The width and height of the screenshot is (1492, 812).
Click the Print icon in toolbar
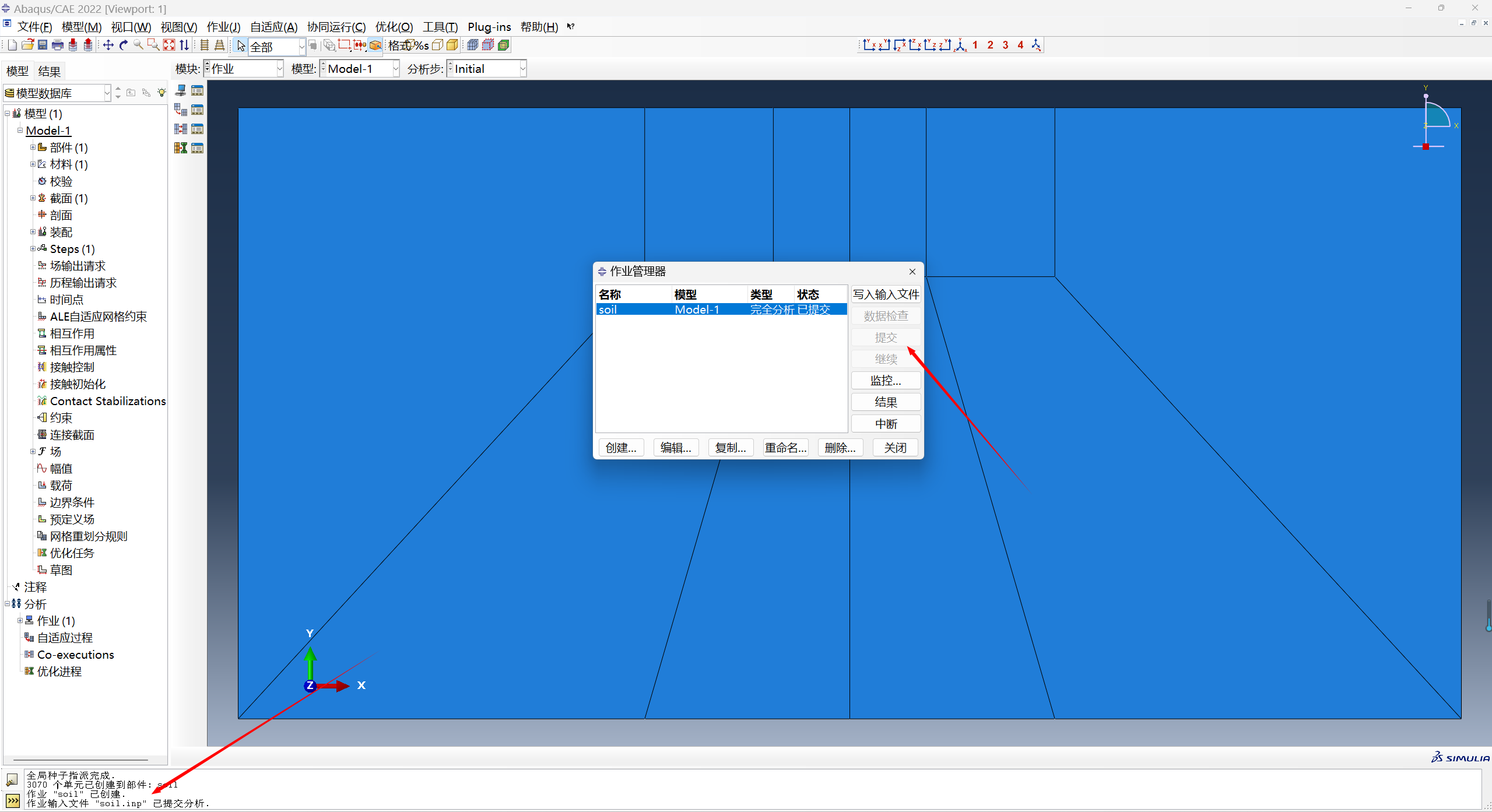58,45
